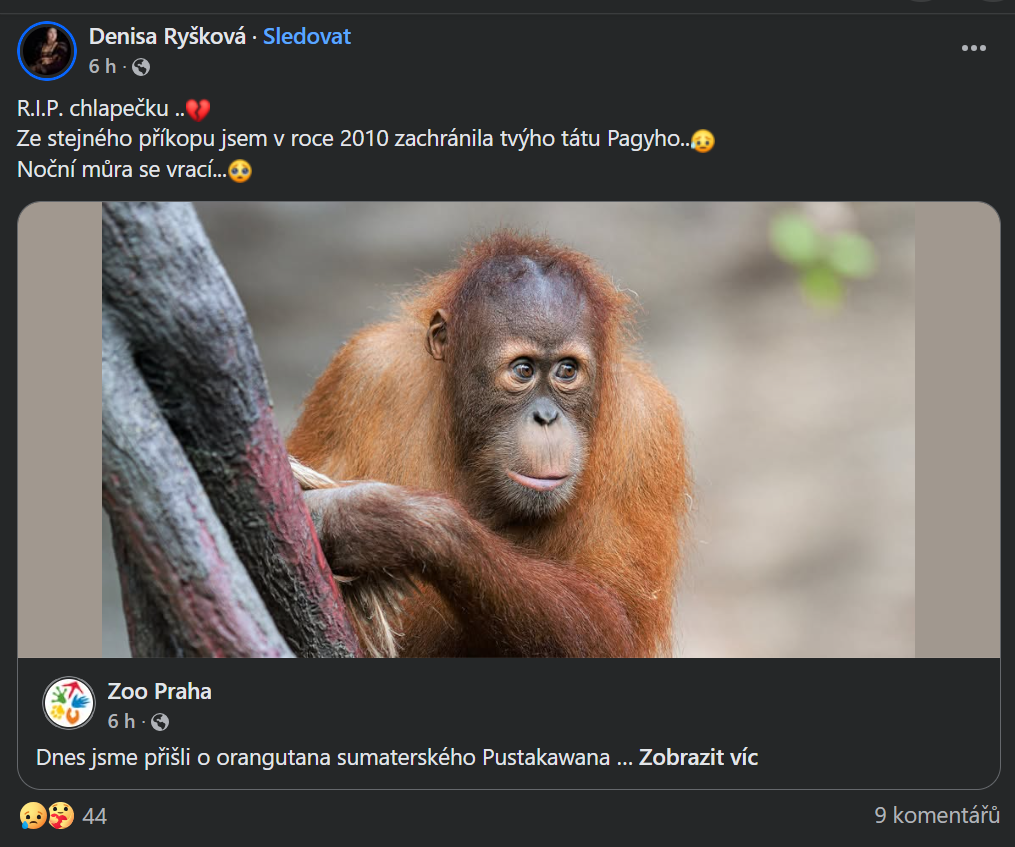This screenshot has height=847, width=1015.
Task: Click the care hug reaction icon
Action: tap(59, 816)
